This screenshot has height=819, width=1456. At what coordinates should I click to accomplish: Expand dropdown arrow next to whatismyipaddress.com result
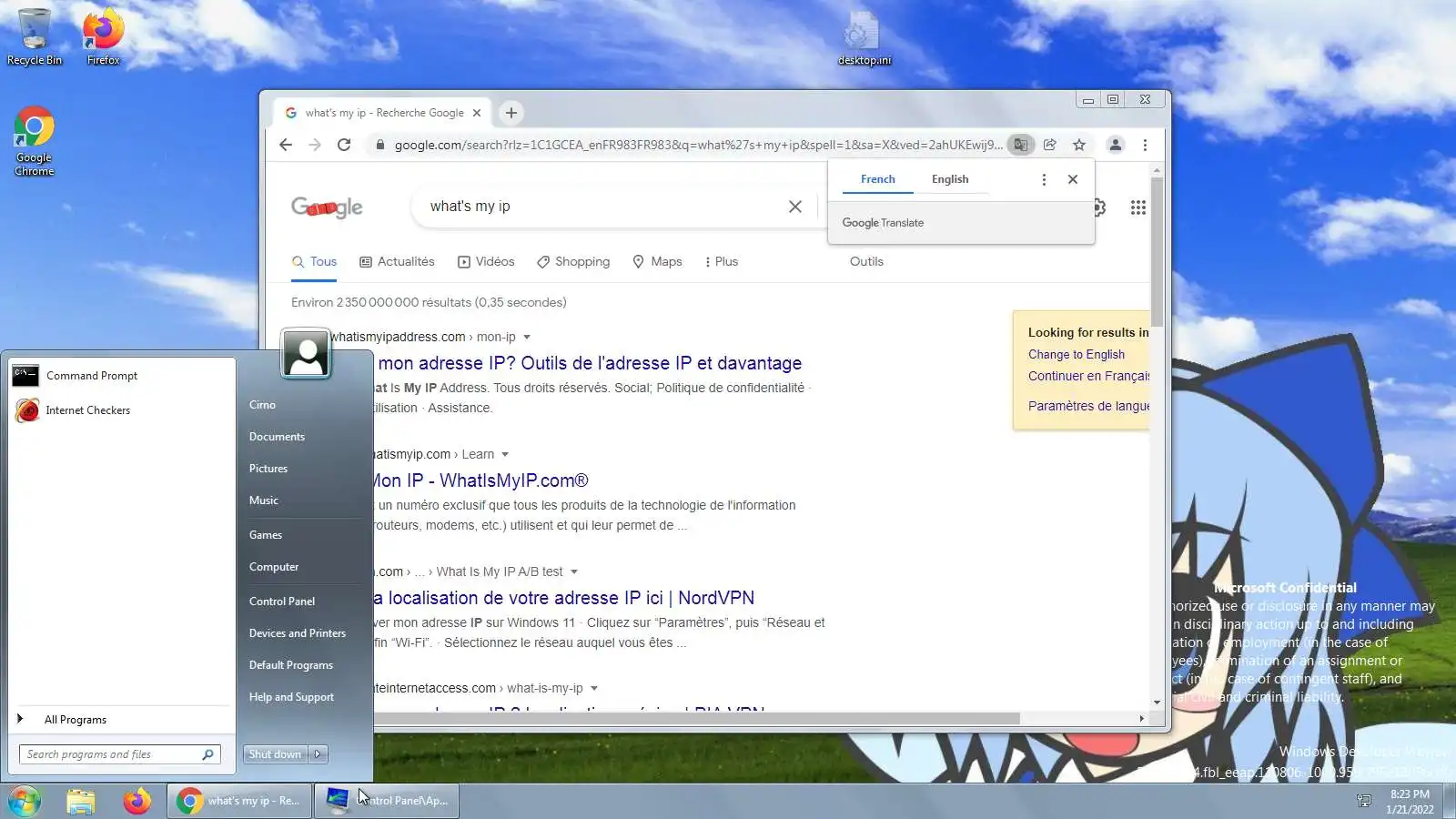click(x=527, y=338)
